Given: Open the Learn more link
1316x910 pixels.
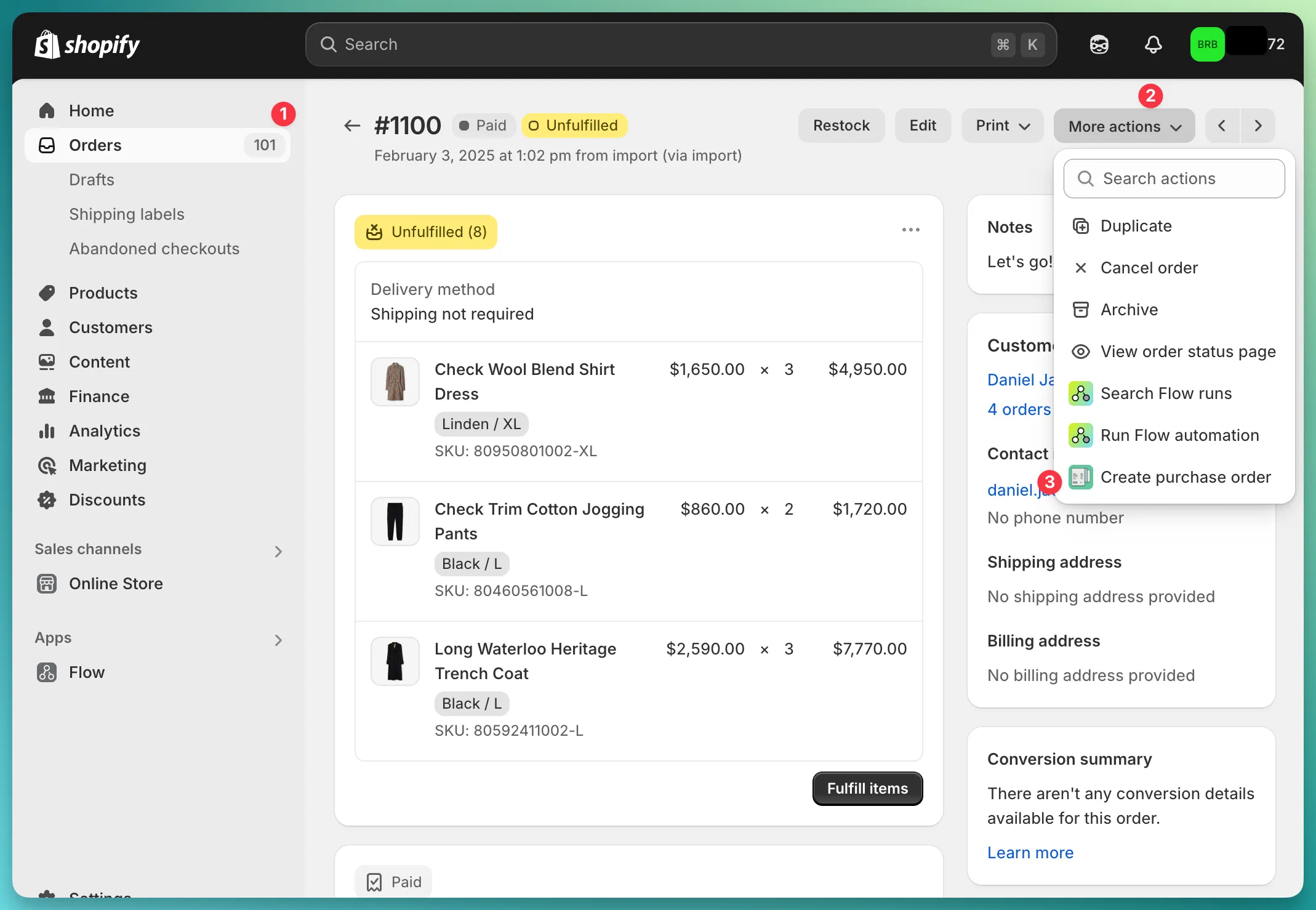Looking at the screenshot, I should click(x=1030, y=853).
